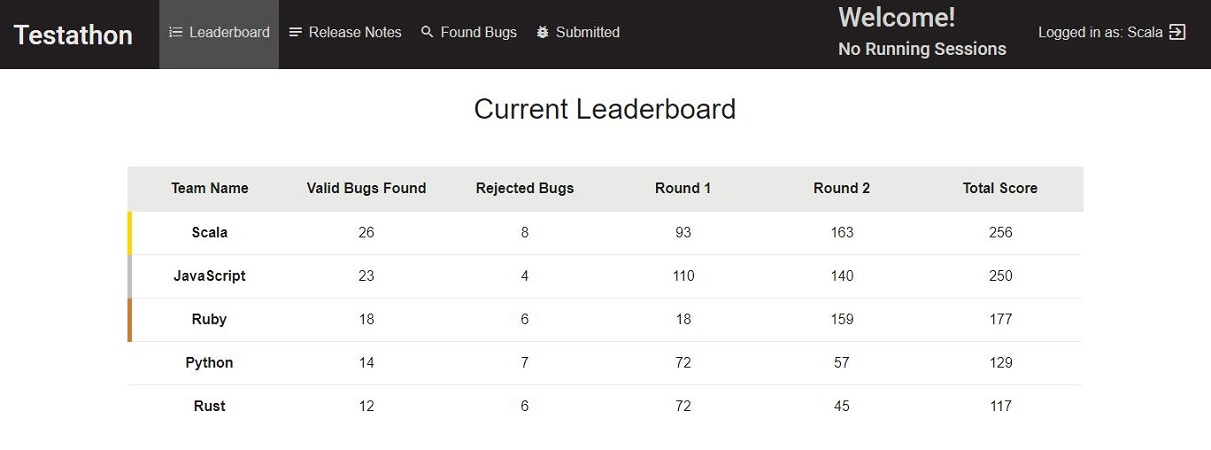Select the Python team name
This screenshot has height=450, width=1211.
point(209,363)
